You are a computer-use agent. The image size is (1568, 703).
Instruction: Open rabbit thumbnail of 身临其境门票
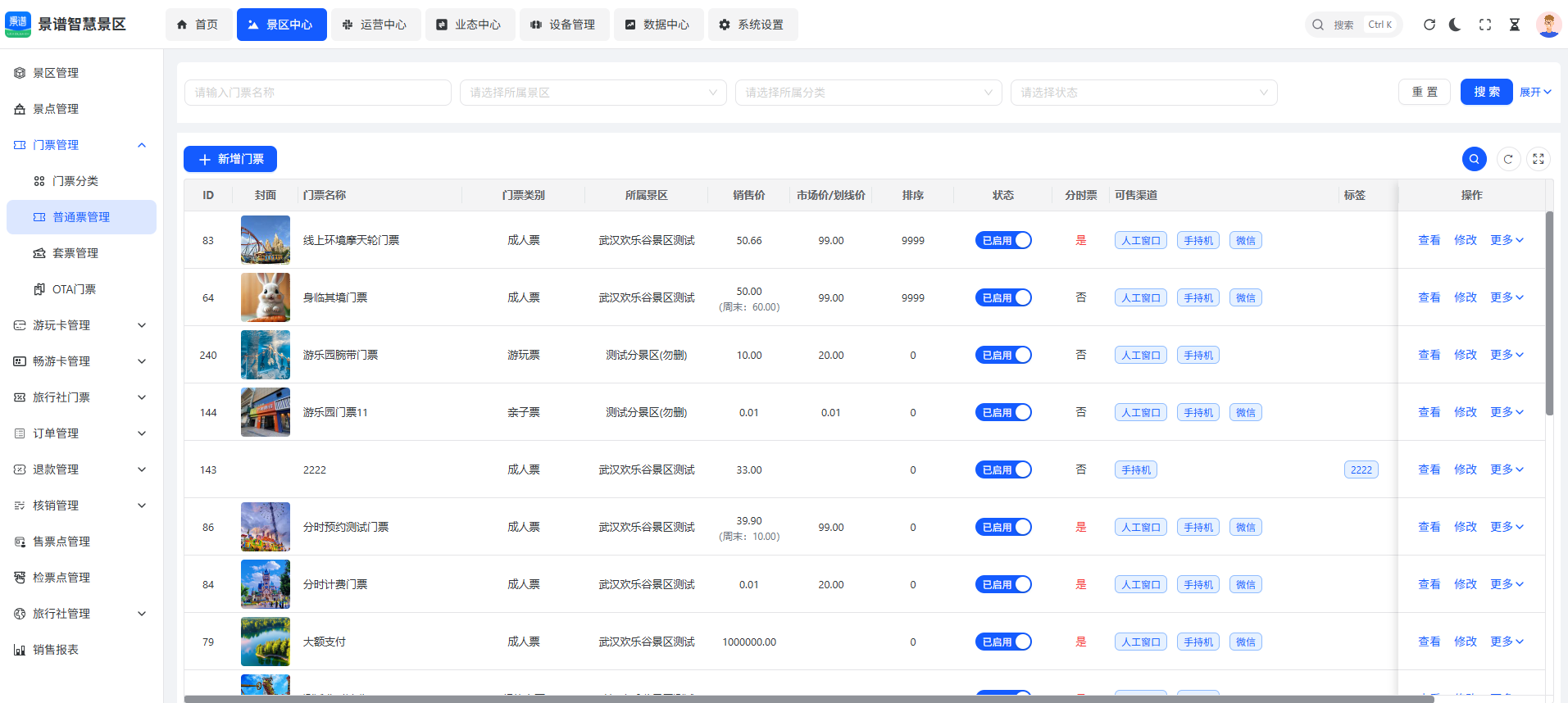pos(266,297)
